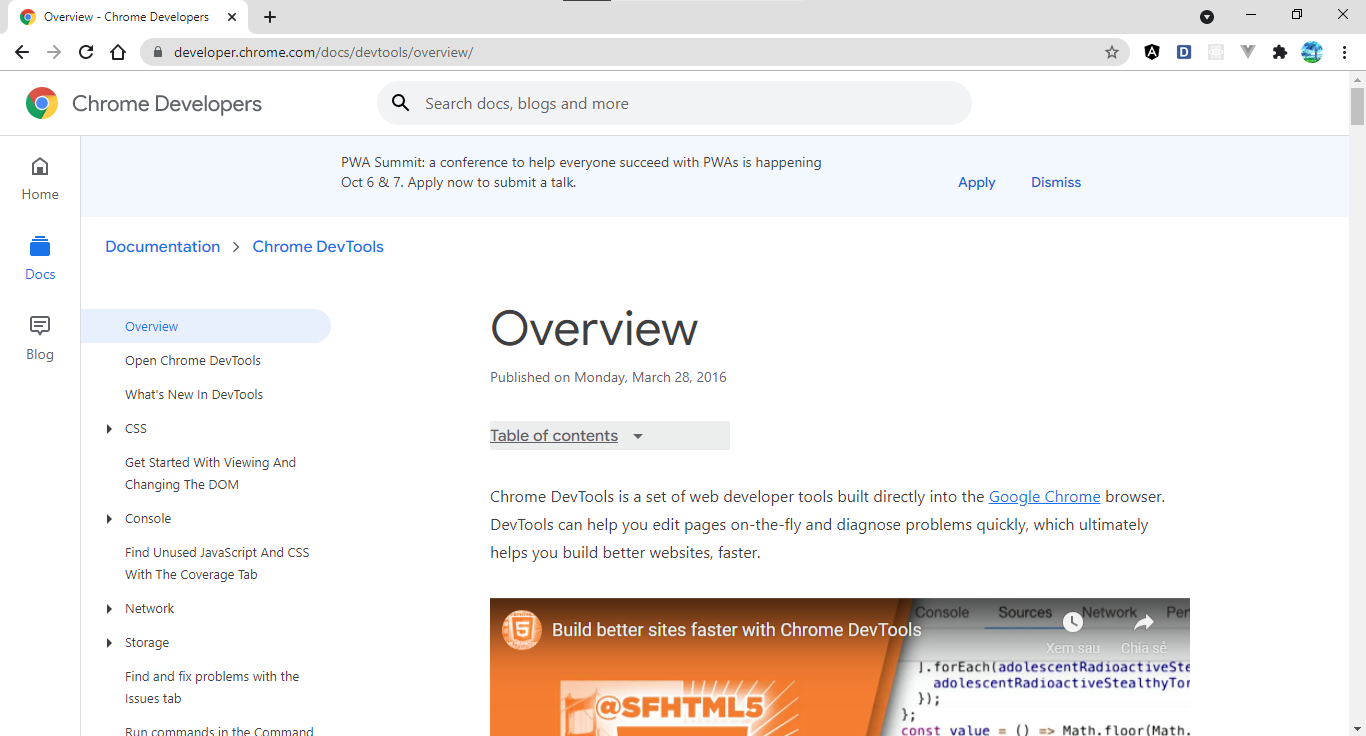
Task: Open What's New In DevTools sidebar page
Action: coord(194,395)
